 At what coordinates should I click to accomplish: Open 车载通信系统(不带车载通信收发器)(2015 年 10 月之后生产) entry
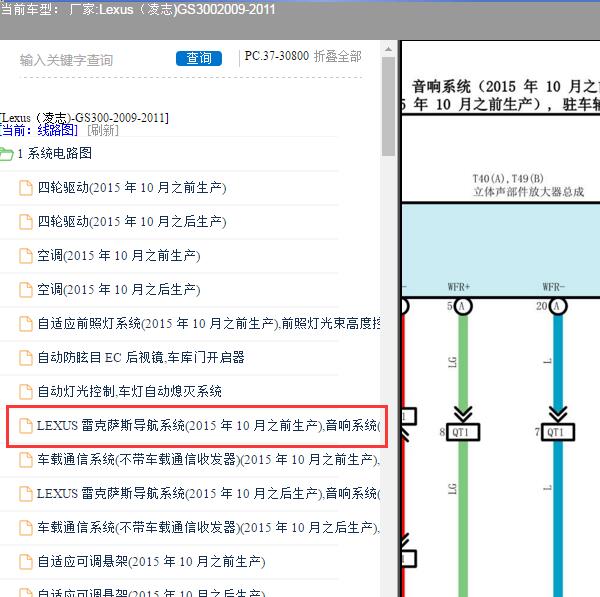(209, 528)
